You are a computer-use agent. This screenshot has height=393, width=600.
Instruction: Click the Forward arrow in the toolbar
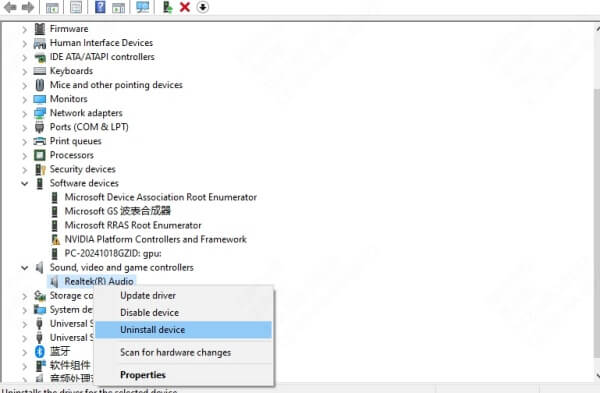(28, 7)
